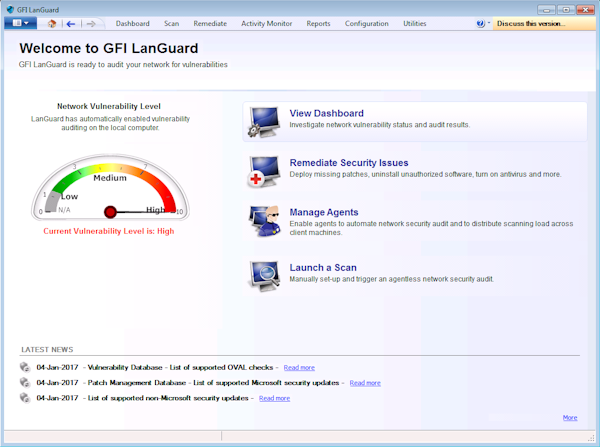The width and height of the screenshot is (600, 447).
Task: Click the GFI LanGuard title bar icon
Action: (x=10, y=9)
